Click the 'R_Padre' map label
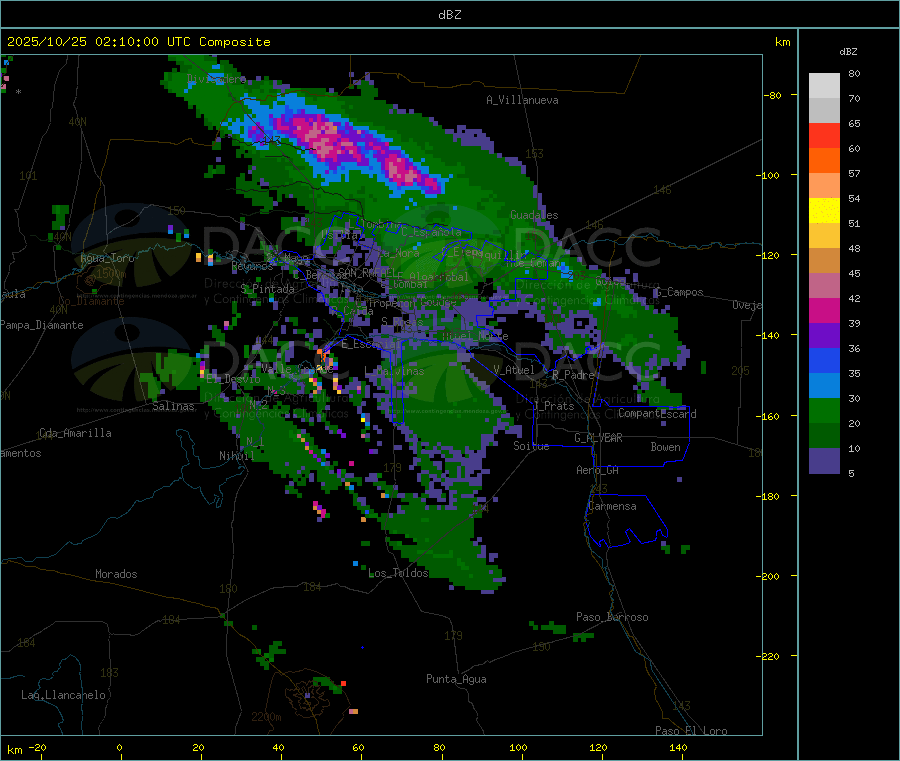This screenshot has width=900, height=761. 573,375
